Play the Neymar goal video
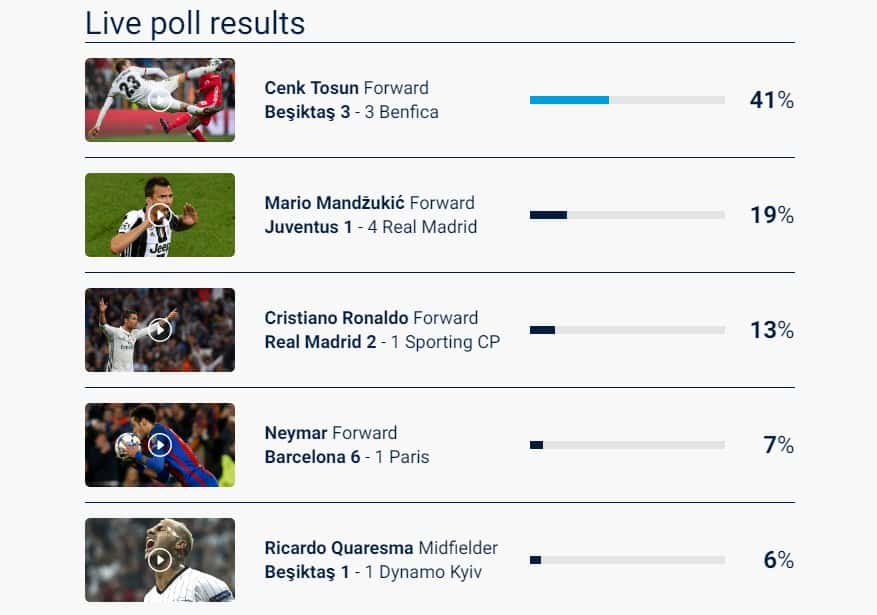877x615 pixels. pos(160,445)
